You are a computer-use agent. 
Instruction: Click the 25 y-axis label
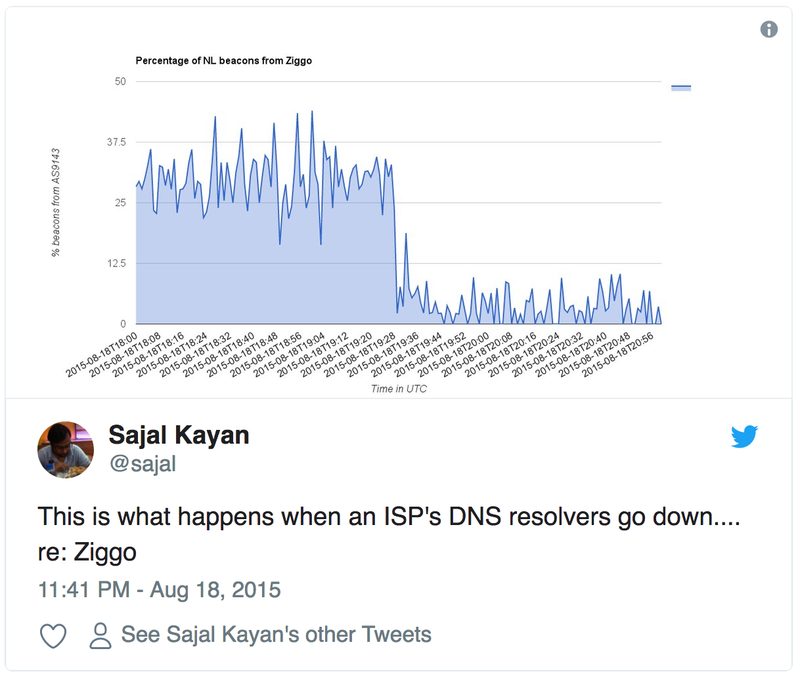click(x=119, y=203)
